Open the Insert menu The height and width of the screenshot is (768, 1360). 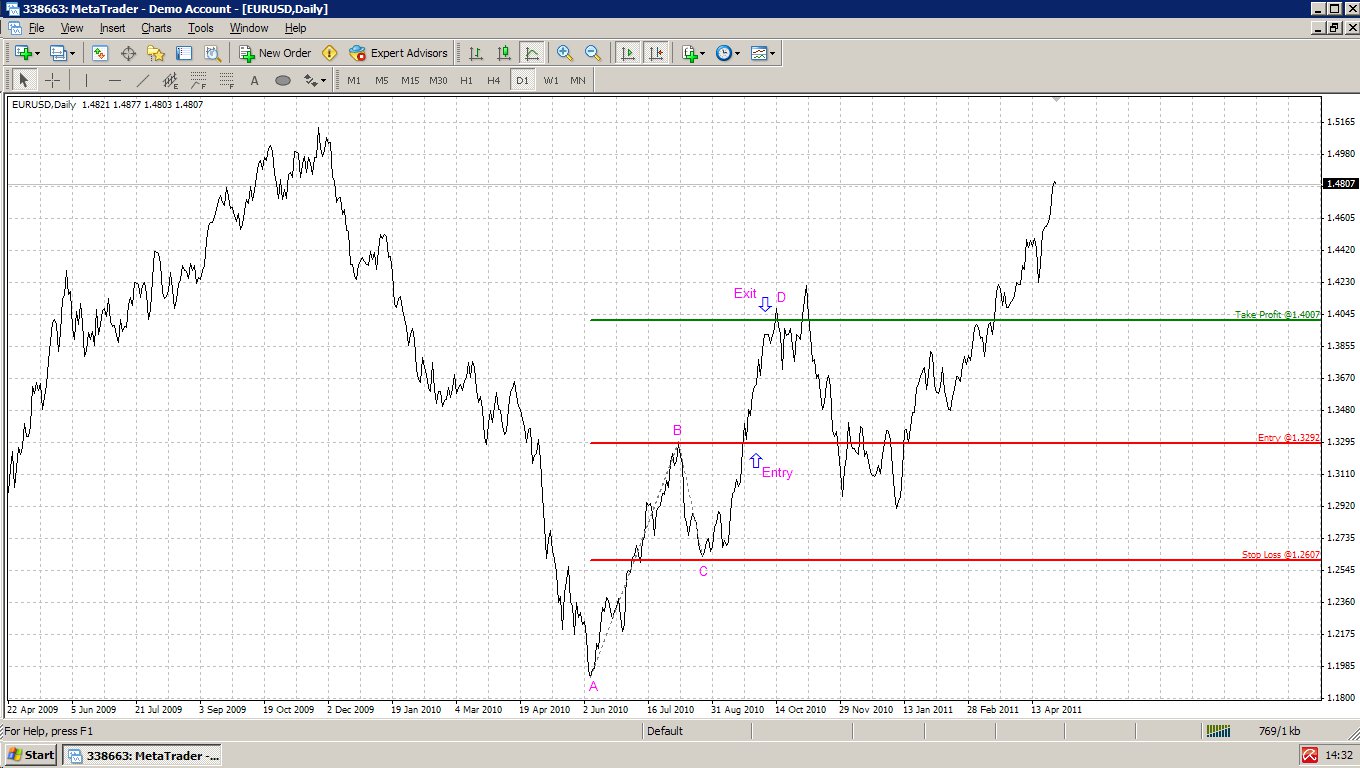[113, 28]
